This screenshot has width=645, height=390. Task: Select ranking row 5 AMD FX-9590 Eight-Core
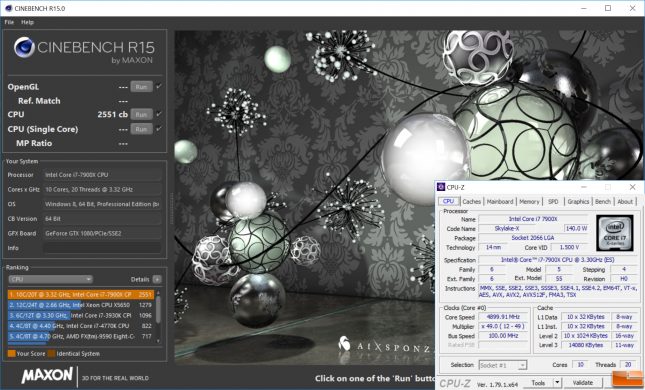81,336
